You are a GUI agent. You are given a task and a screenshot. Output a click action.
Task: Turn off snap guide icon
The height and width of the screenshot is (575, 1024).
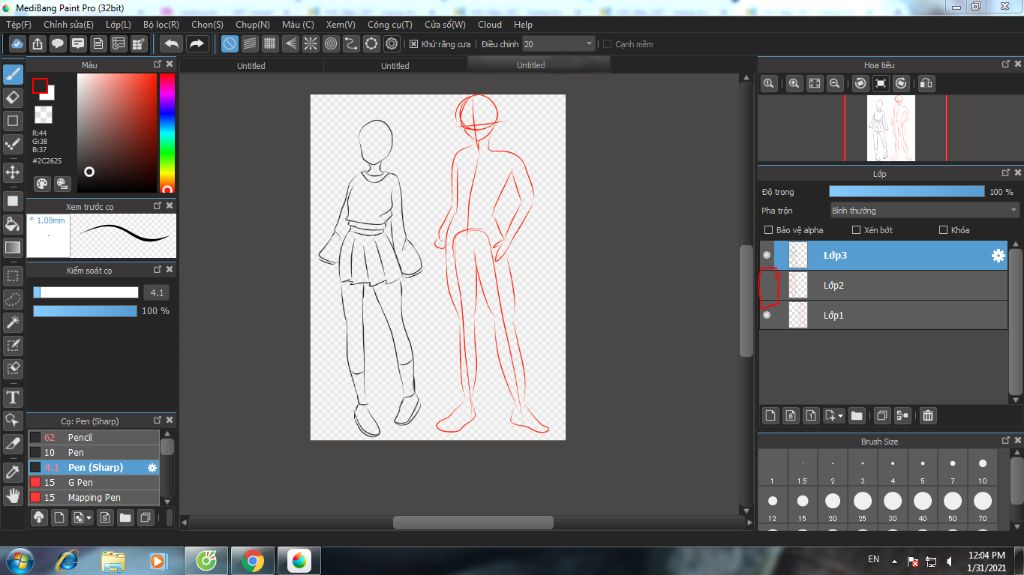click(x=229, y=44)
